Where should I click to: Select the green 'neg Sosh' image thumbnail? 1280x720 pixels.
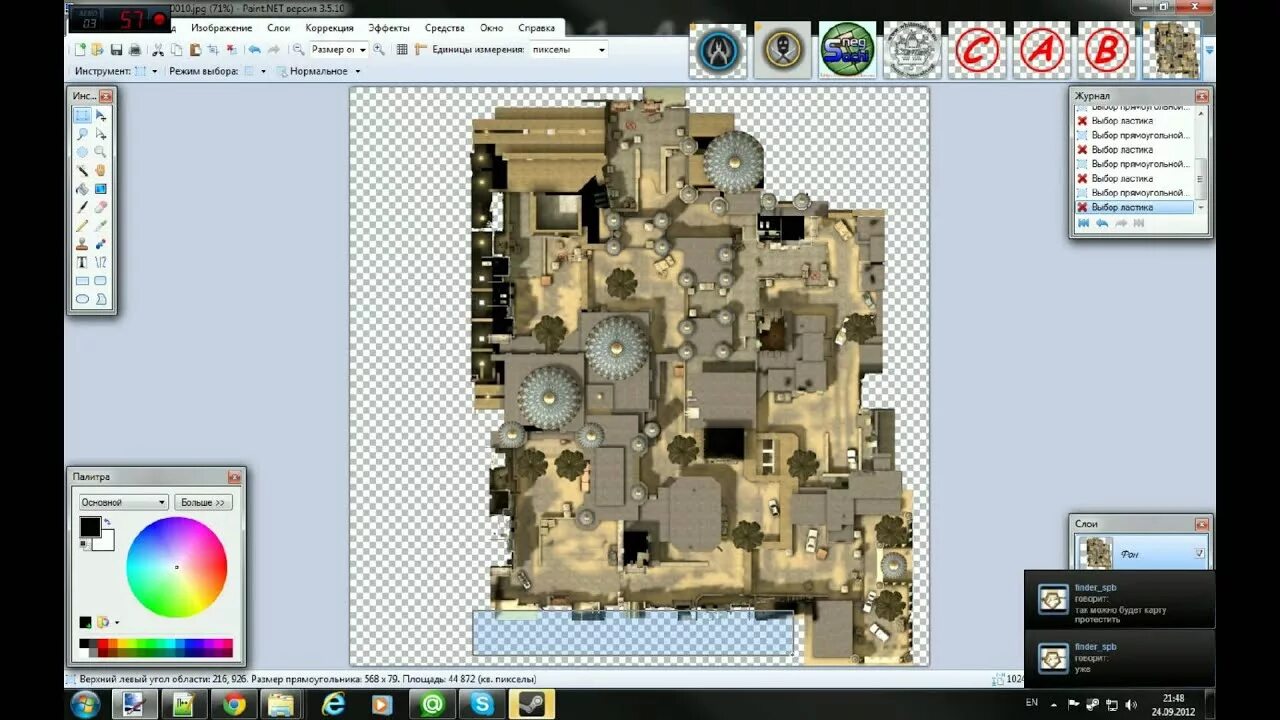(847, 50)
